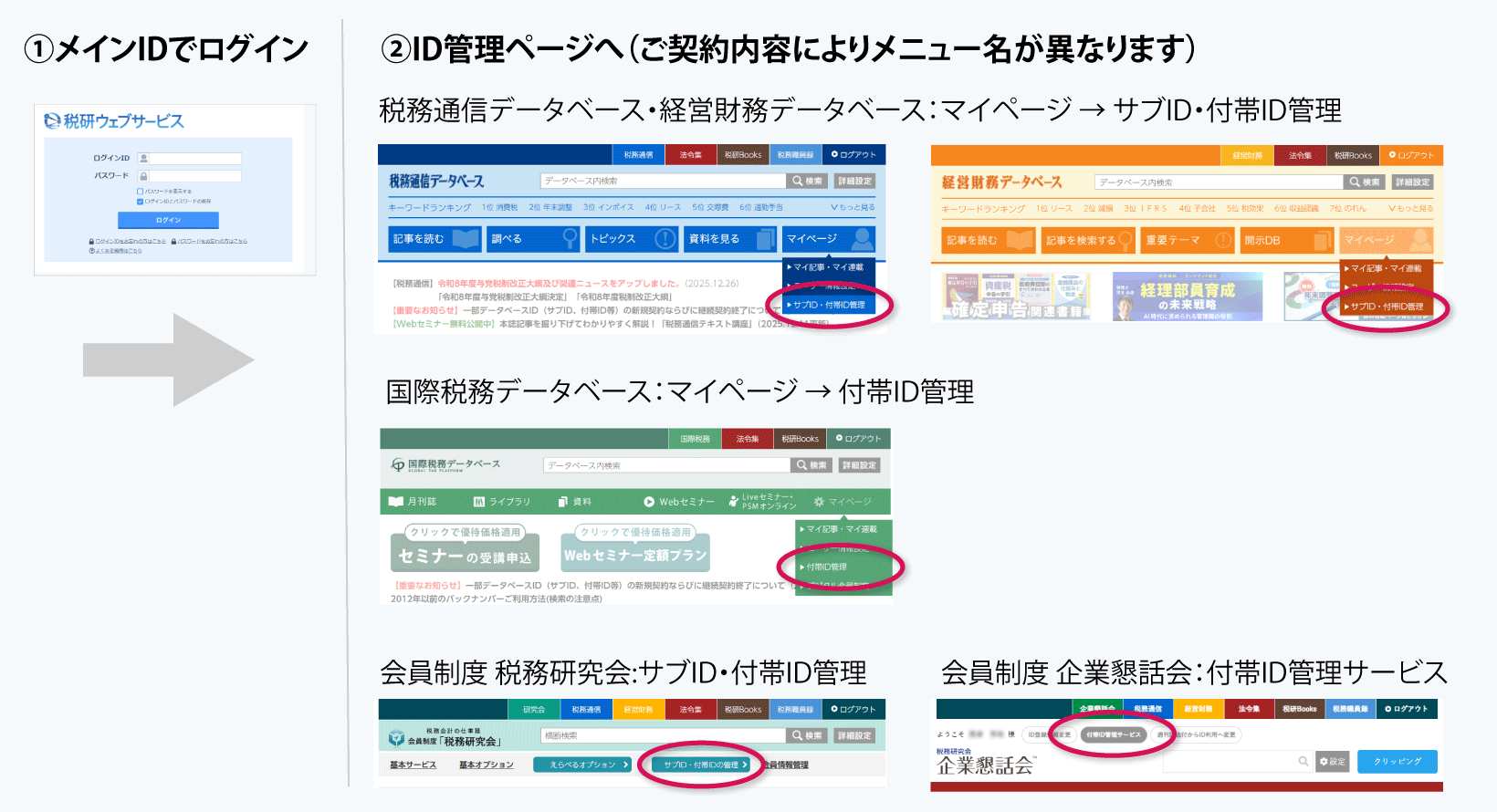Open orange マイページ person icon menu
Screen dimensions: 1497x812
pyautogui.click(x=1419, y=240)
